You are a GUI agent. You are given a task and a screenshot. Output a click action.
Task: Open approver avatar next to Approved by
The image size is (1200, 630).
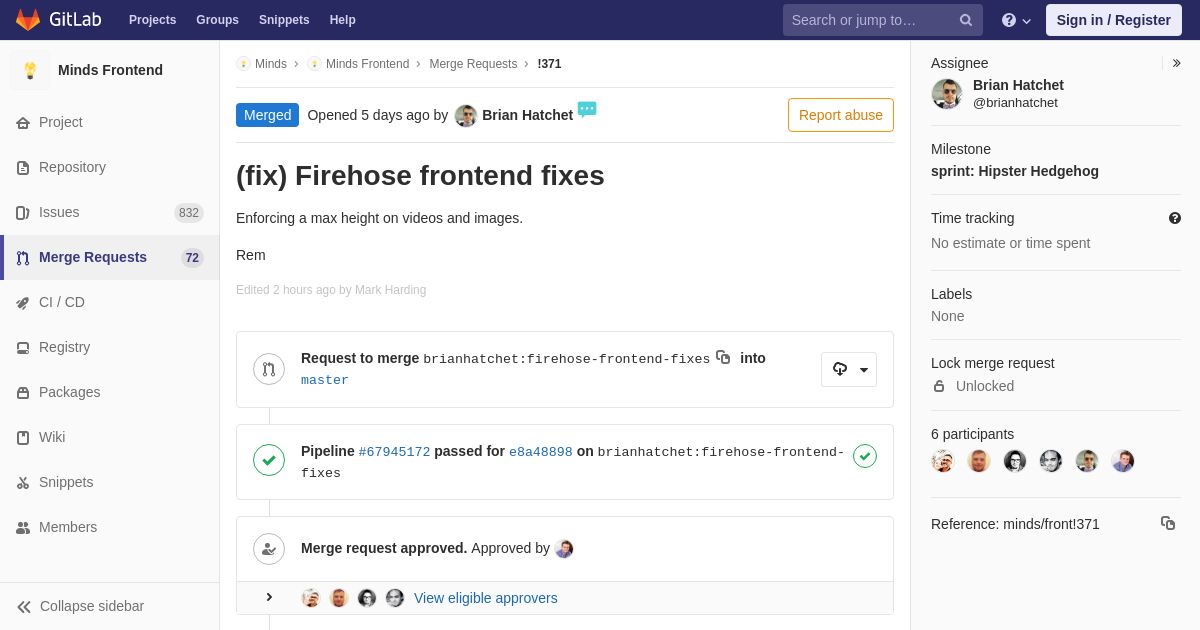pos(564,549)
